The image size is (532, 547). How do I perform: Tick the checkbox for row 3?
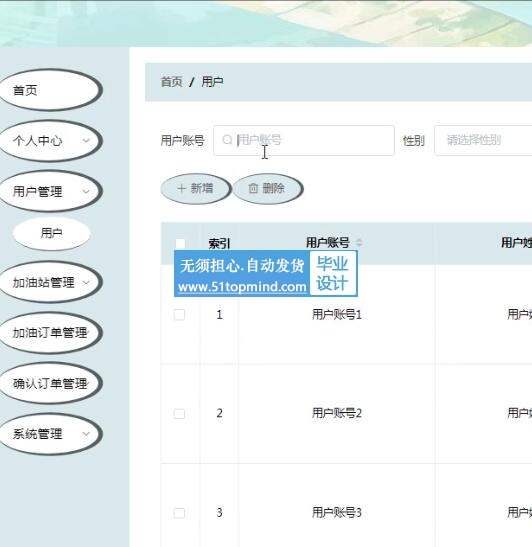pyautogui.click(x=179, y=513)
